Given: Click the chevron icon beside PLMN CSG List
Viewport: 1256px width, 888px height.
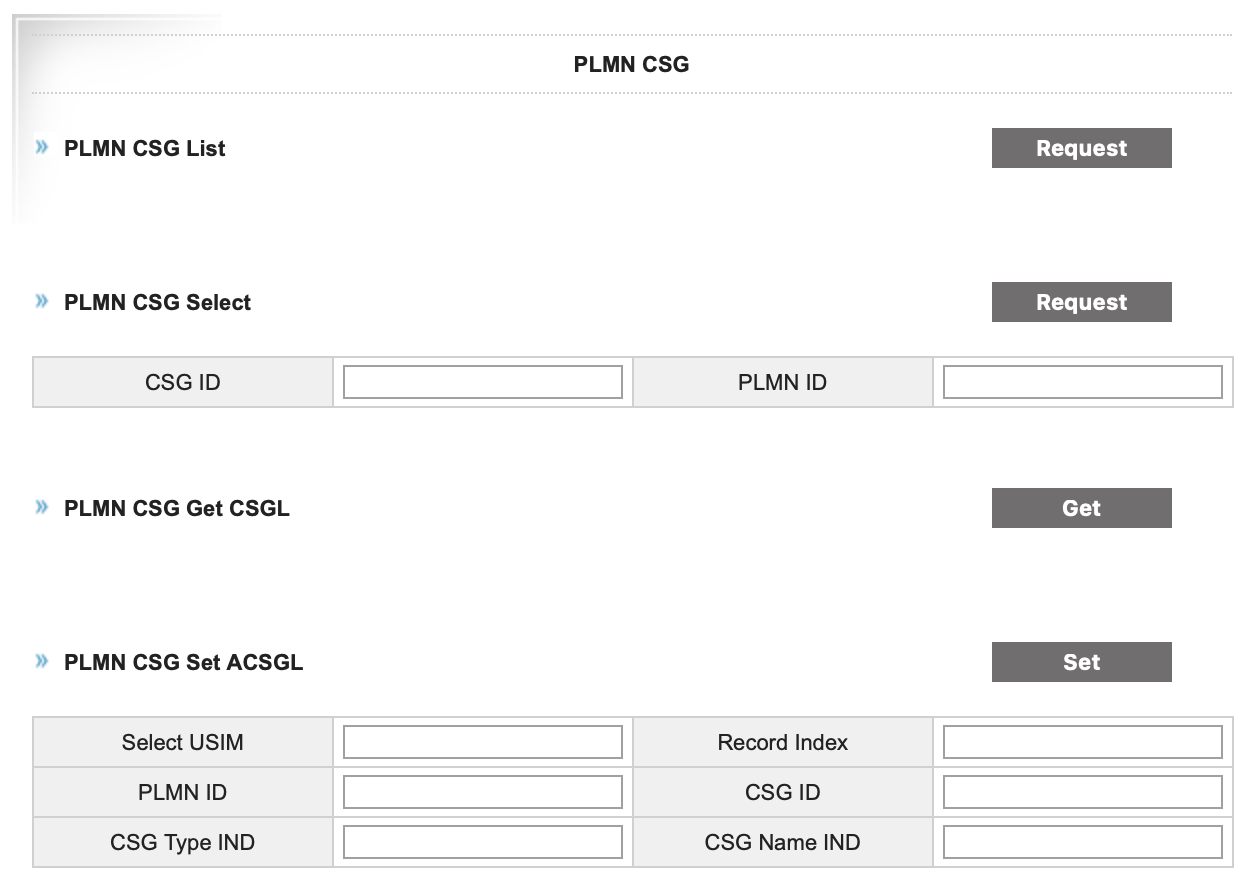Looking at the screenshot, I should click(41, 148).
